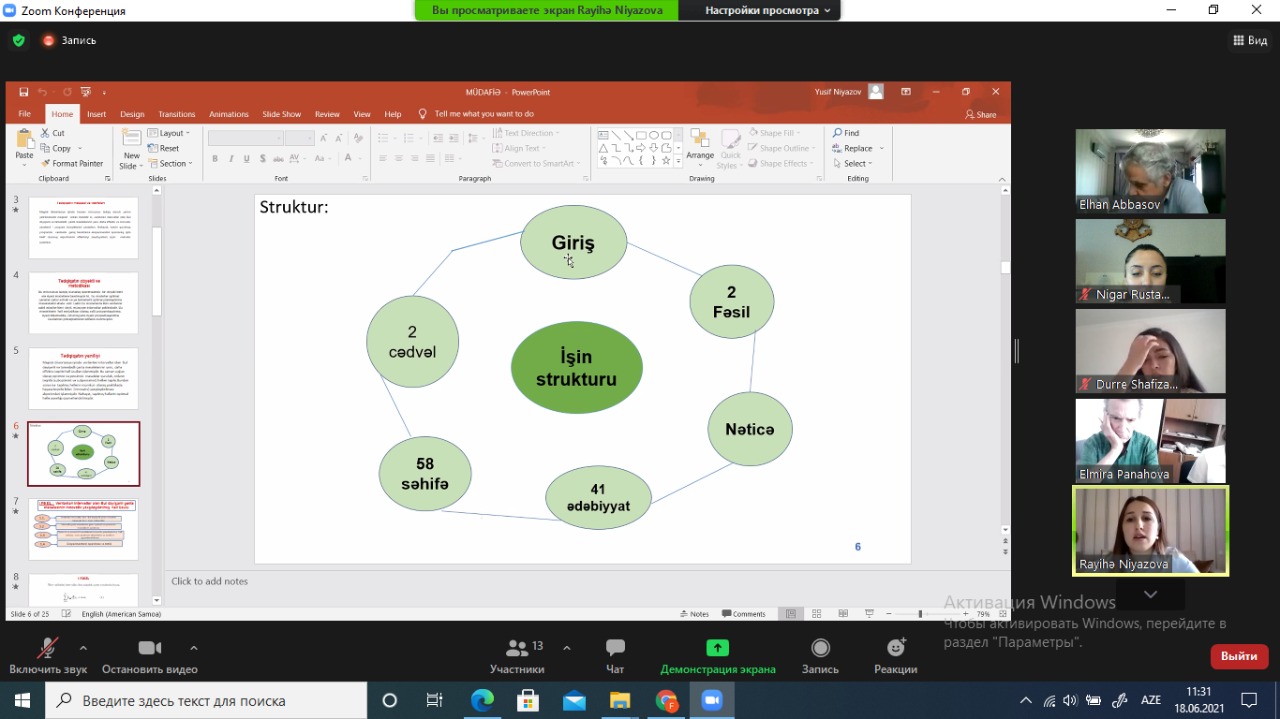Open the Реакции reactions menu

[x=895, y=649]
